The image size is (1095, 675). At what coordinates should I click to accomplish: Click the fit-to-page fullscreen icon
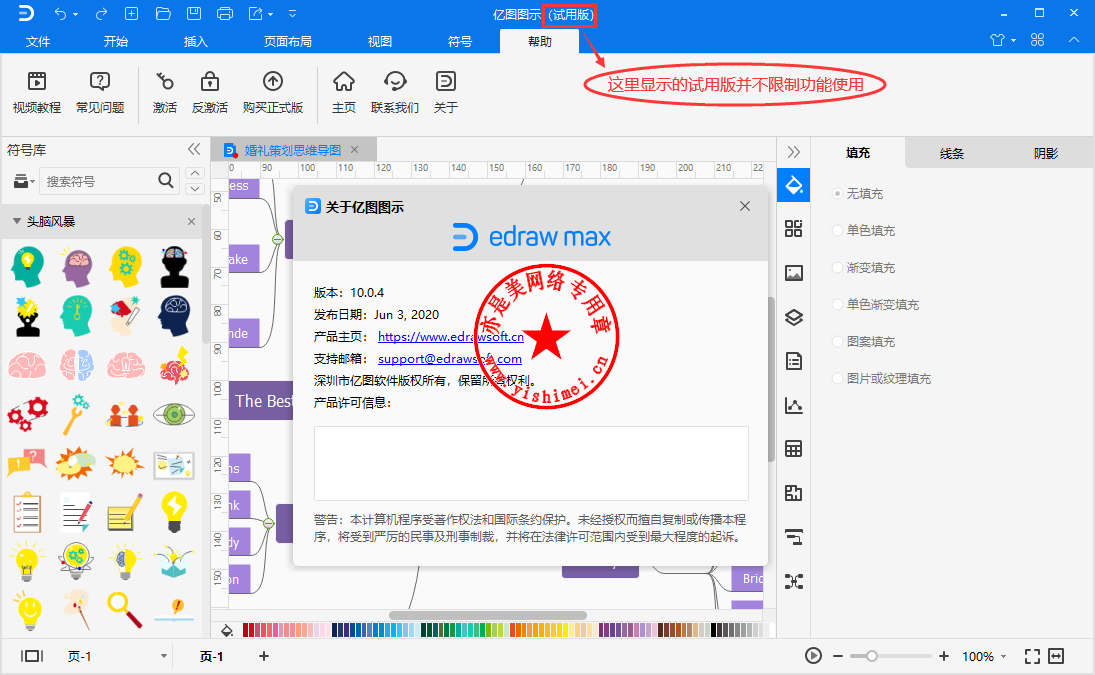[1032, 656]
